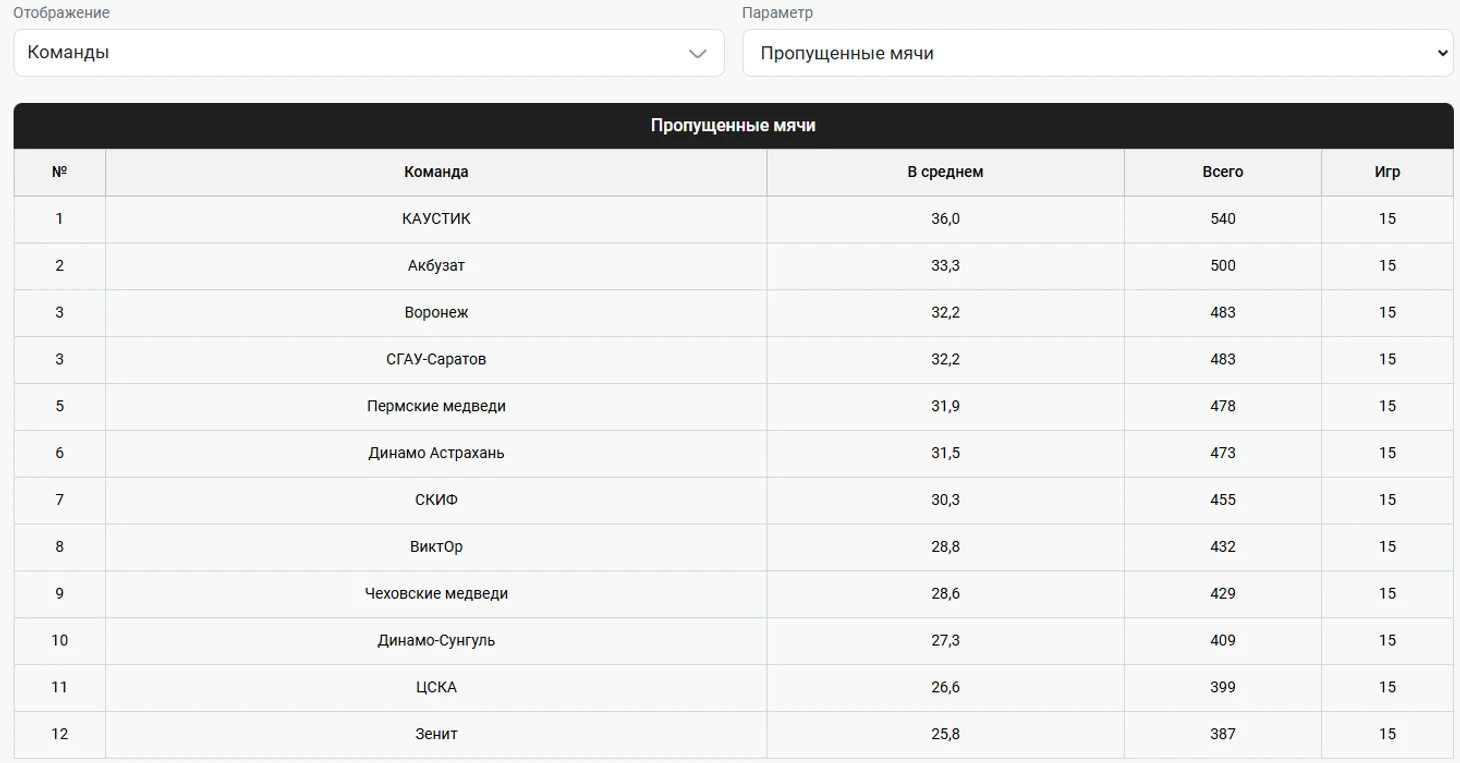Sort by the Всего column header
This screenshot has width=1460, height=763.
[1222, 172]
